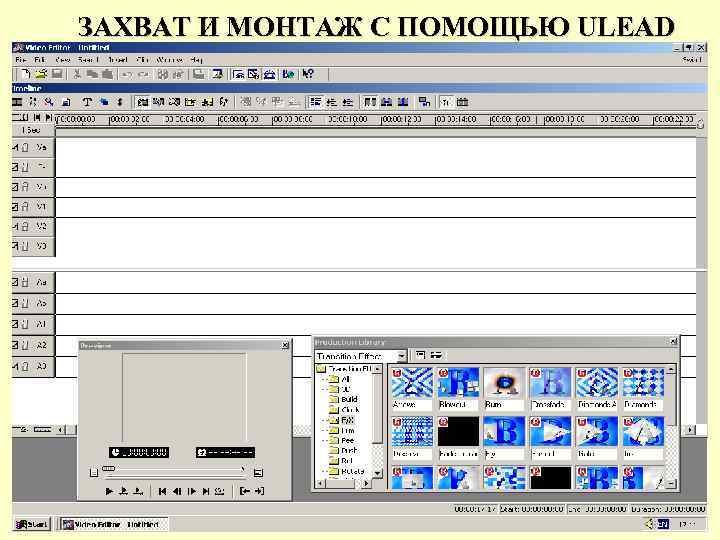Viewport: 720px width, 540px height.
Task: Toggle enable checkbox for audio track Aa
Action: [x=15, y=282]
